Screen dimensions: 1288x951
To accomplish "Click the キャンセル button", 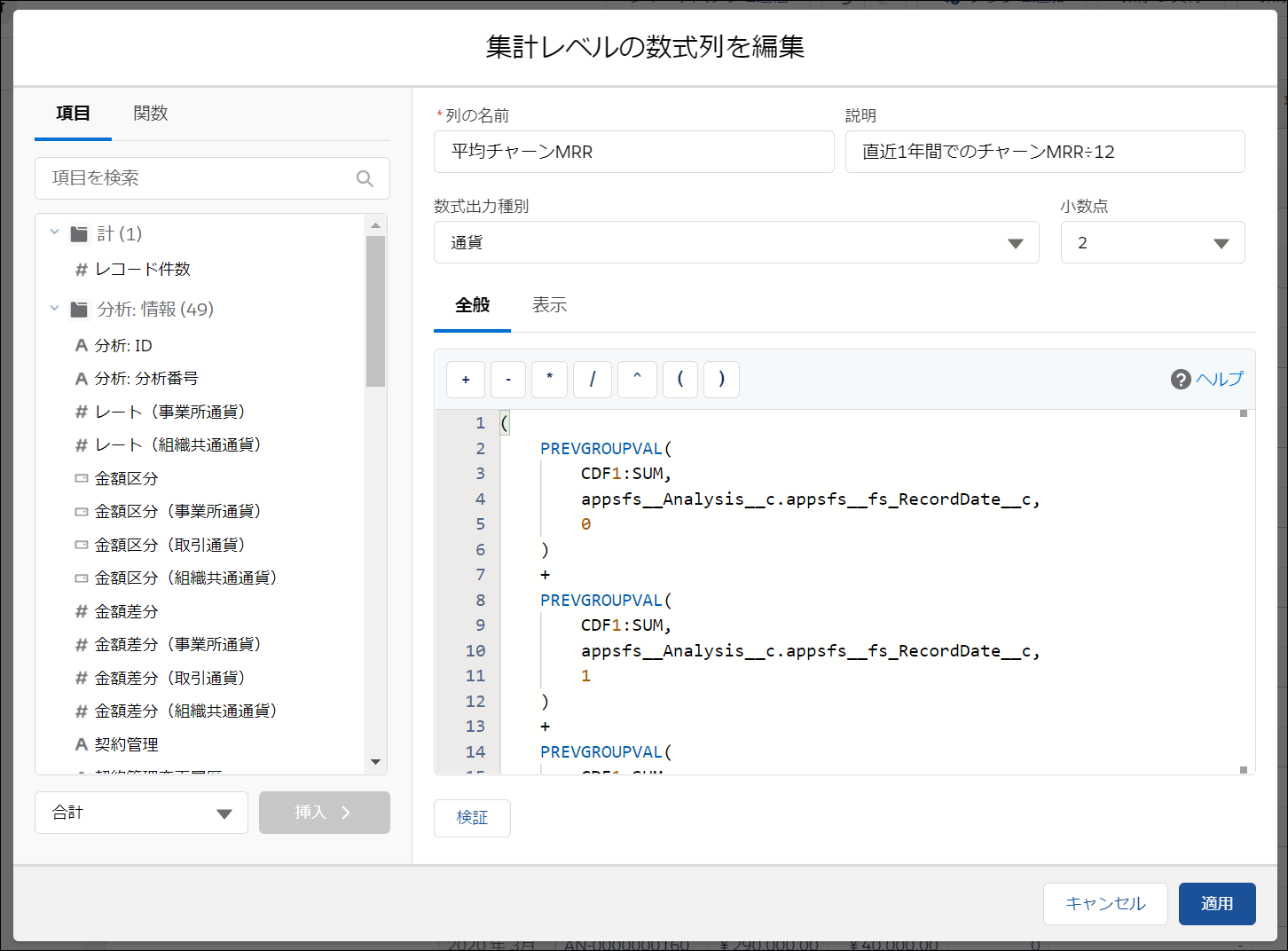I will coord(1104,904).
